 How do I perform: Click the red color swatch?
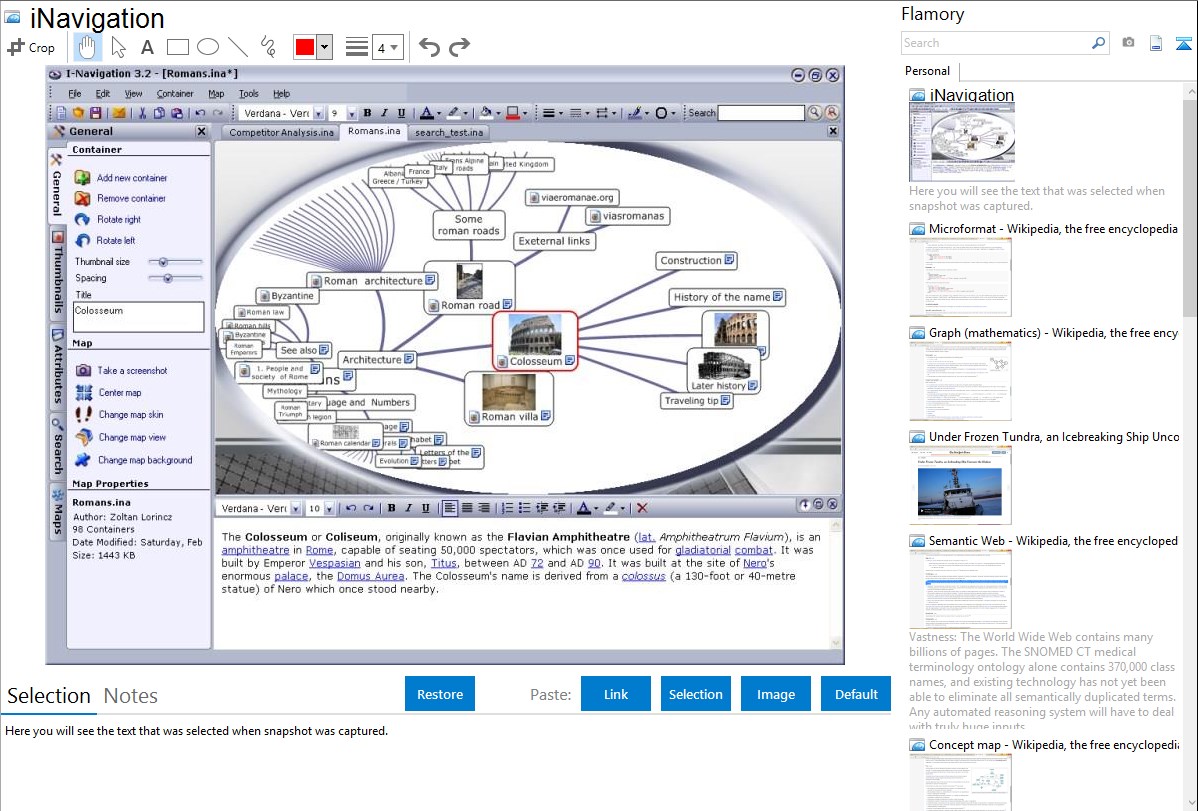click(305, 47)
